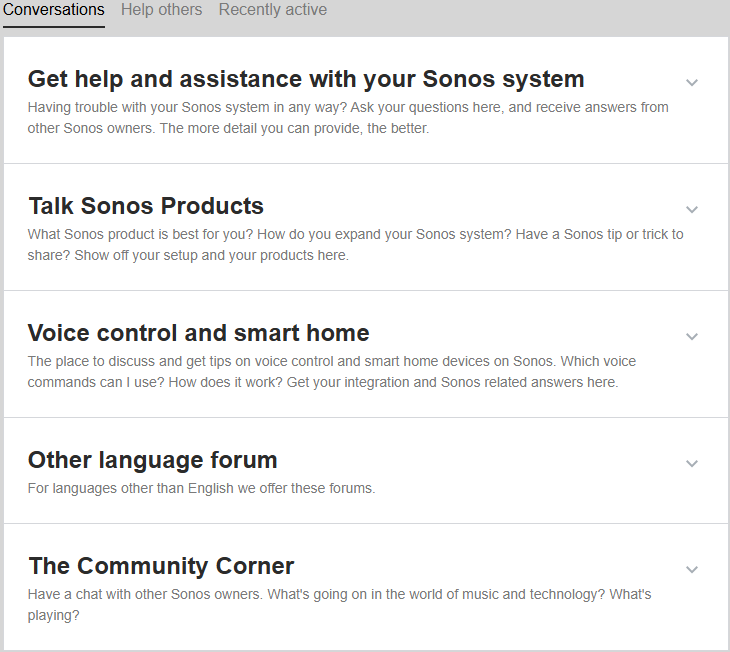Click the 'playing?' text under Community Corner

[x=54, y=616]
